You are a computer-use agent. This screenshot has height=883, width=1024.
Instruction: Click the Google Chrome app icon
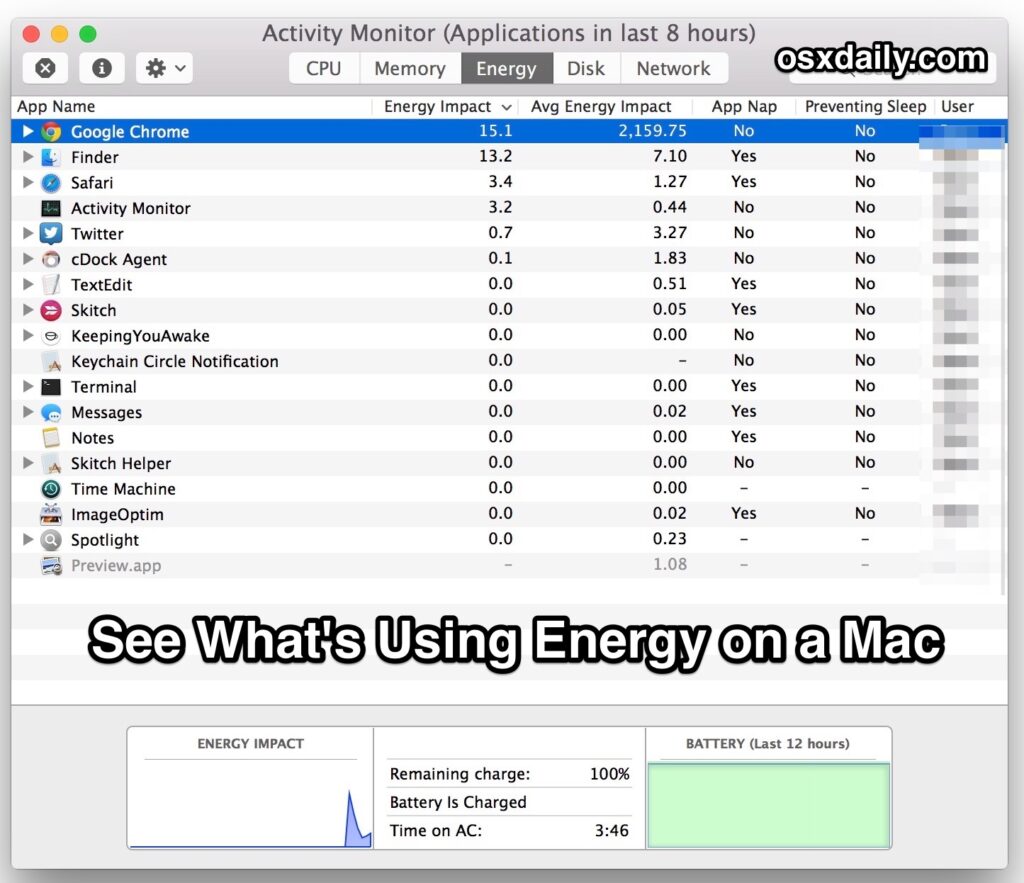tap(51, 132)
